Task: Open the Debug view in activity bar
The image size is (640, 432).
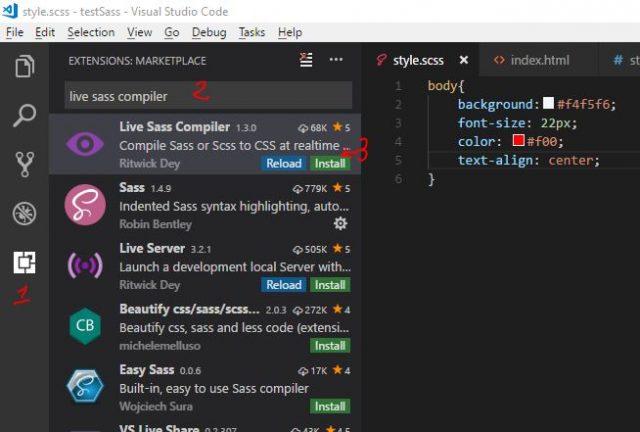Action: (x=24, y=214)
